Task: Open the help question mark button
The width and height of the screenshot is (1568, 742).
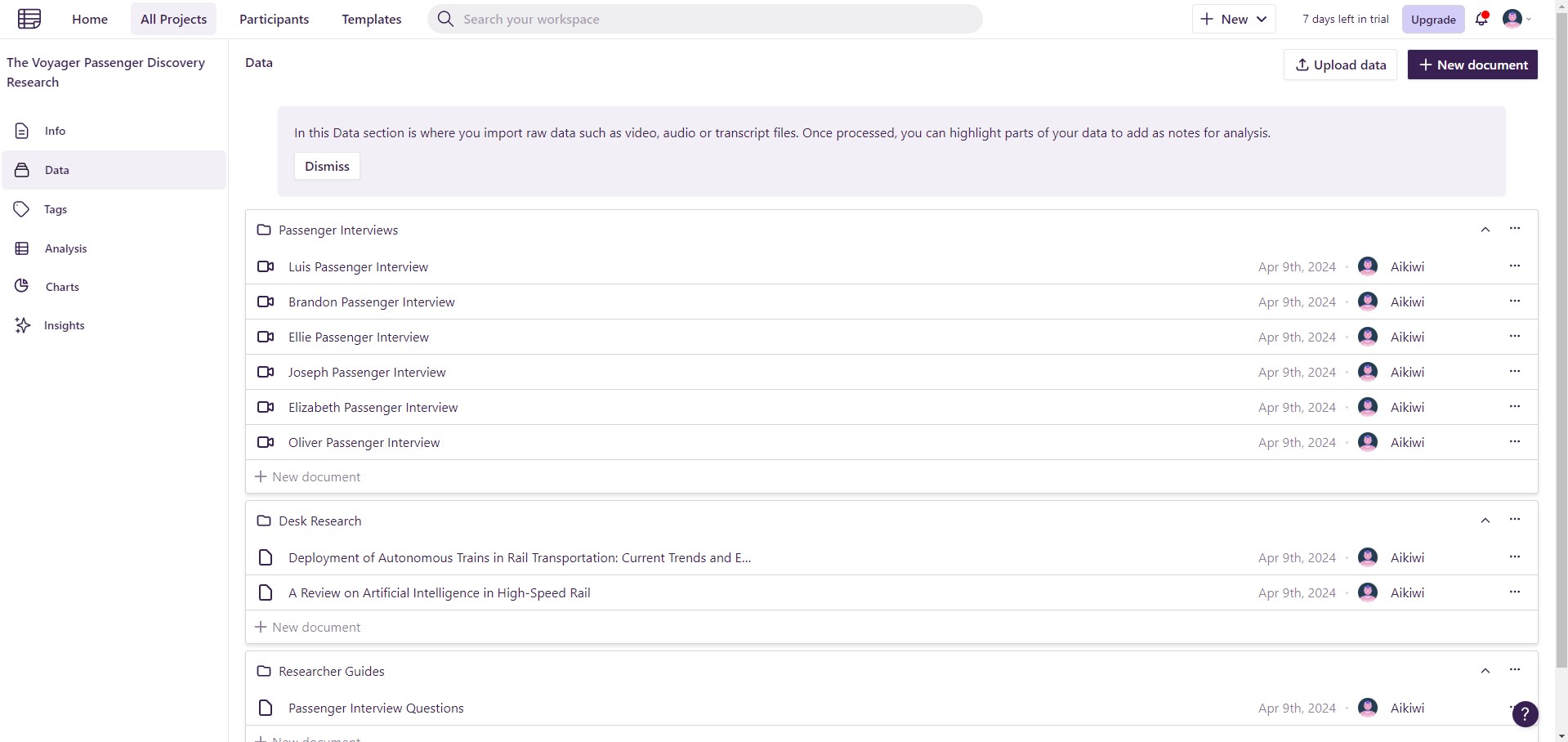Action: 1525,714
